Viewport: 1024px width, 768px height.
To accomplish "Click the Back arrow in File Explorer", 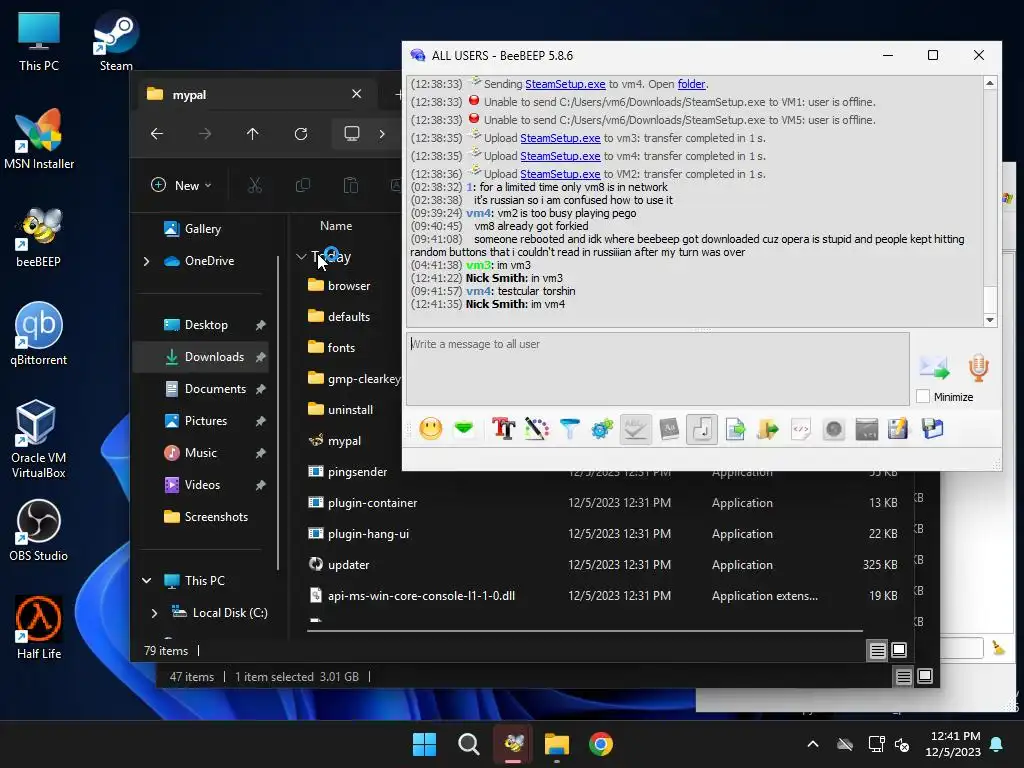I will [157, 134].
